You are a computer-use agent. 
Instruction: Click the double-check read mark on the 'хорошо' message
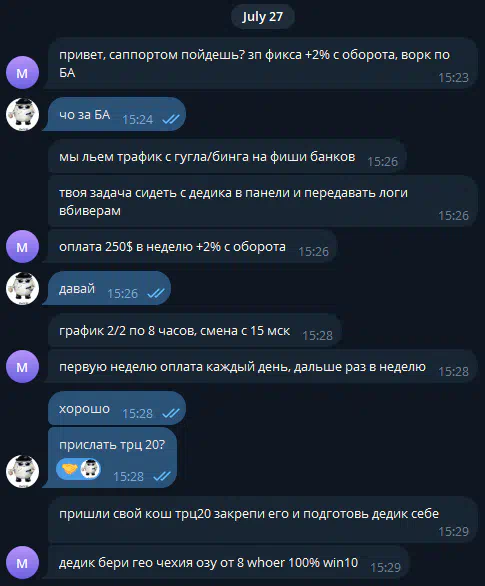[x=171, y=413]
